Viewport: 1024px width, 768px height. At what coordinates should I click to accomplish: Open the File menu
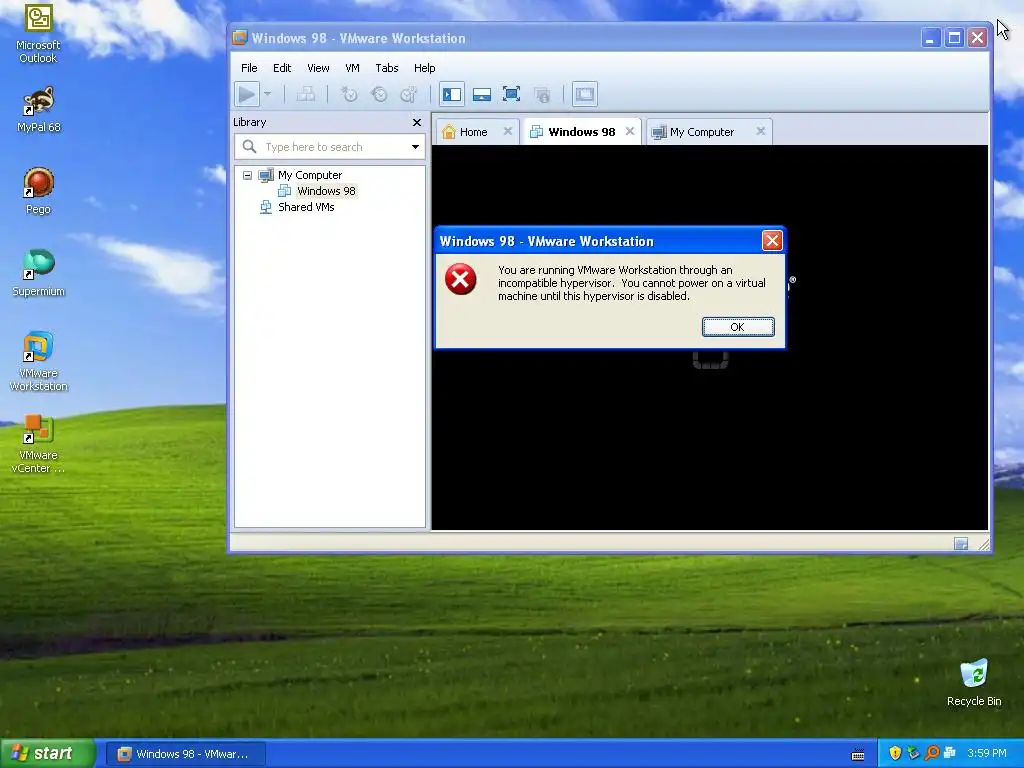tap(249, 68)
